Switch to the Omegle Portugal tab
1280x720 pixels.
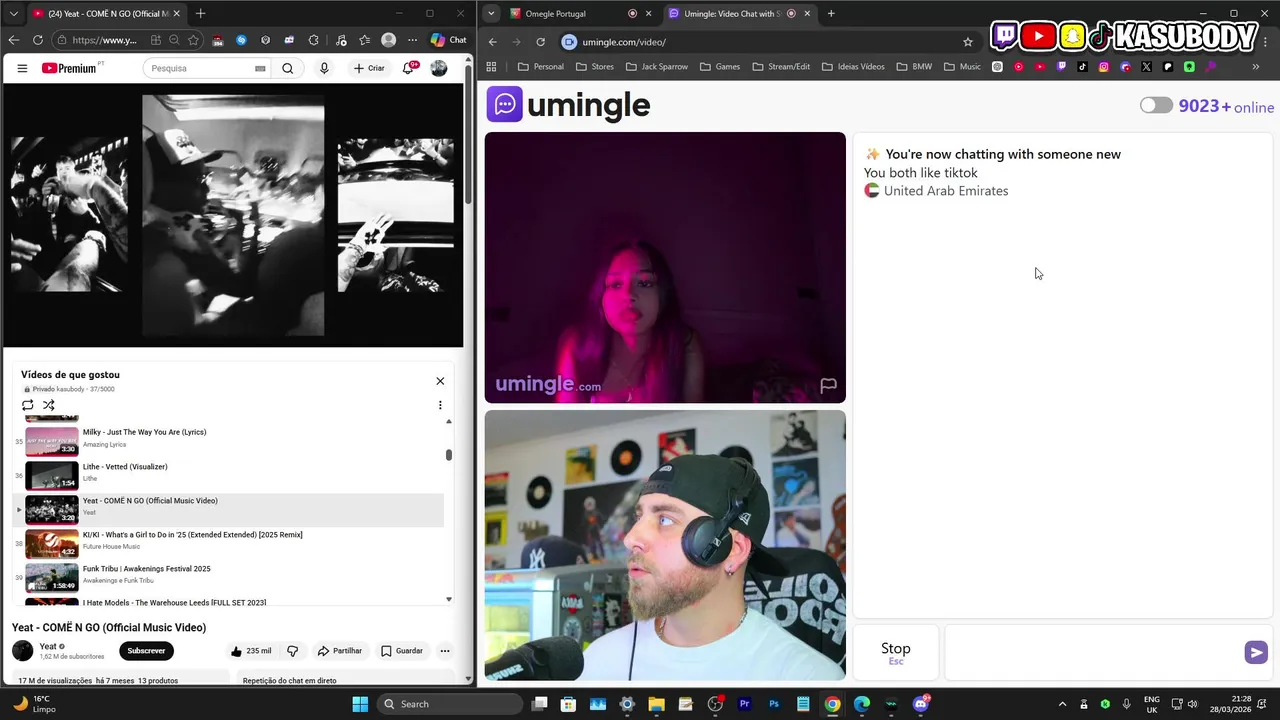click(567, 14)
